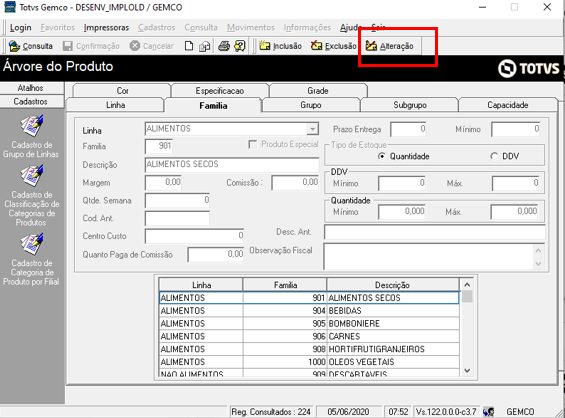Click the Descrição column header
Image resolution: width=565 pixels, height=418 pixels.
coord(393,285)
